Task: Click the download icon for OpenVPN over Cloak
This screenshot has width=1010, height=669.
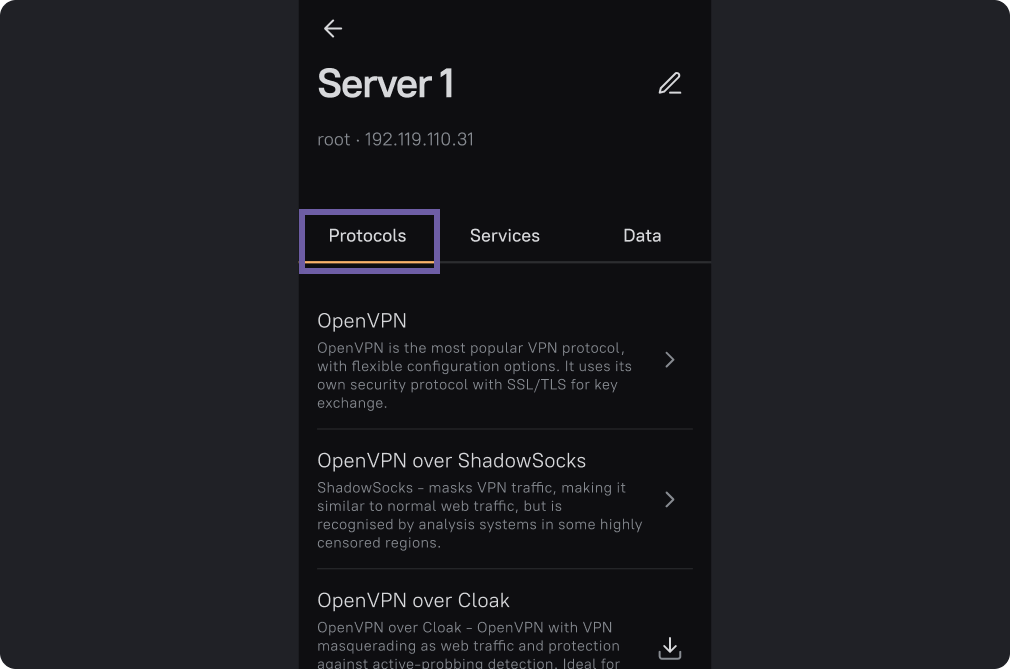Action: (x=670, y=649)
